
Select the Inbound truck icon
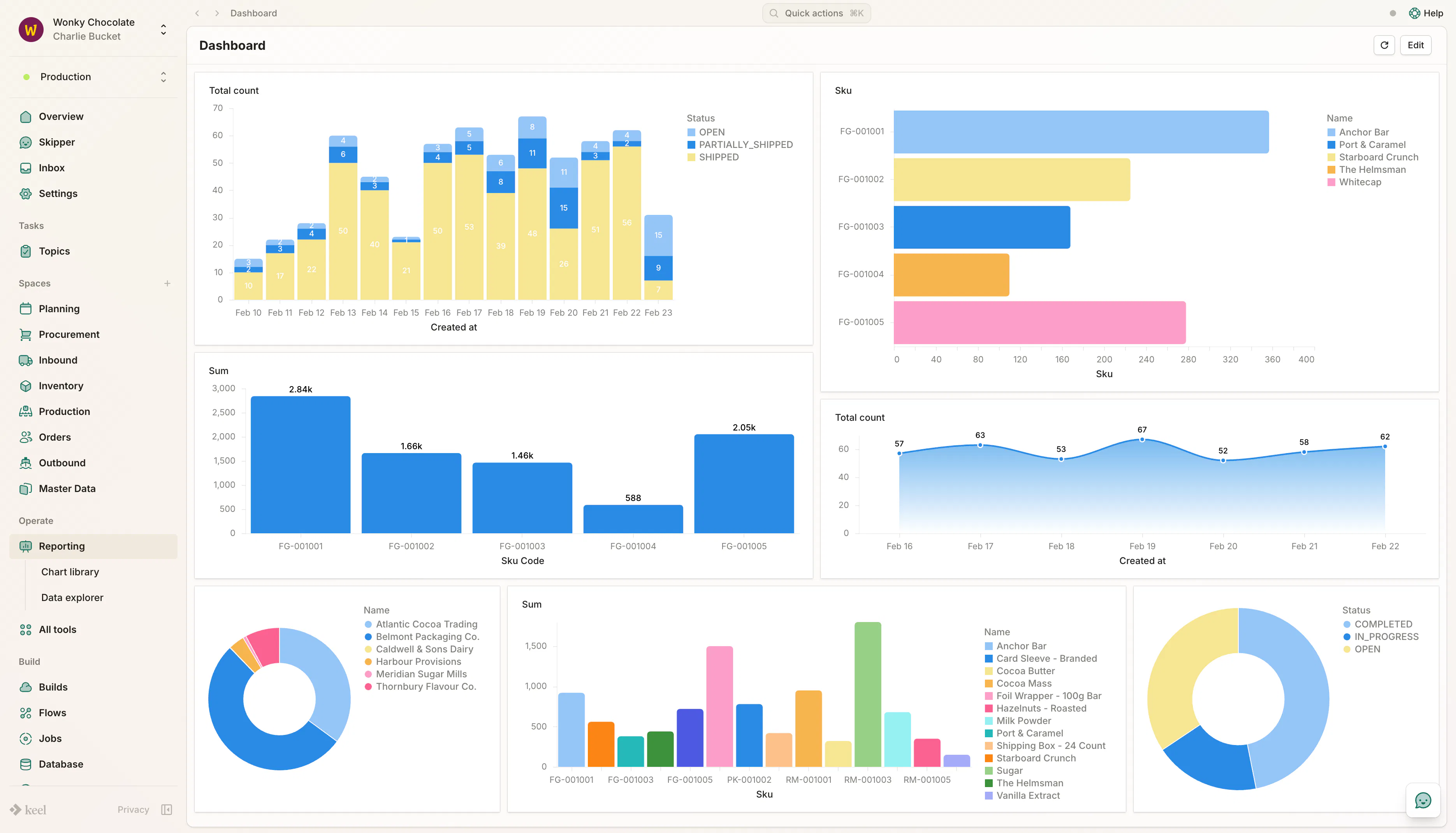[x=25, y=360]
